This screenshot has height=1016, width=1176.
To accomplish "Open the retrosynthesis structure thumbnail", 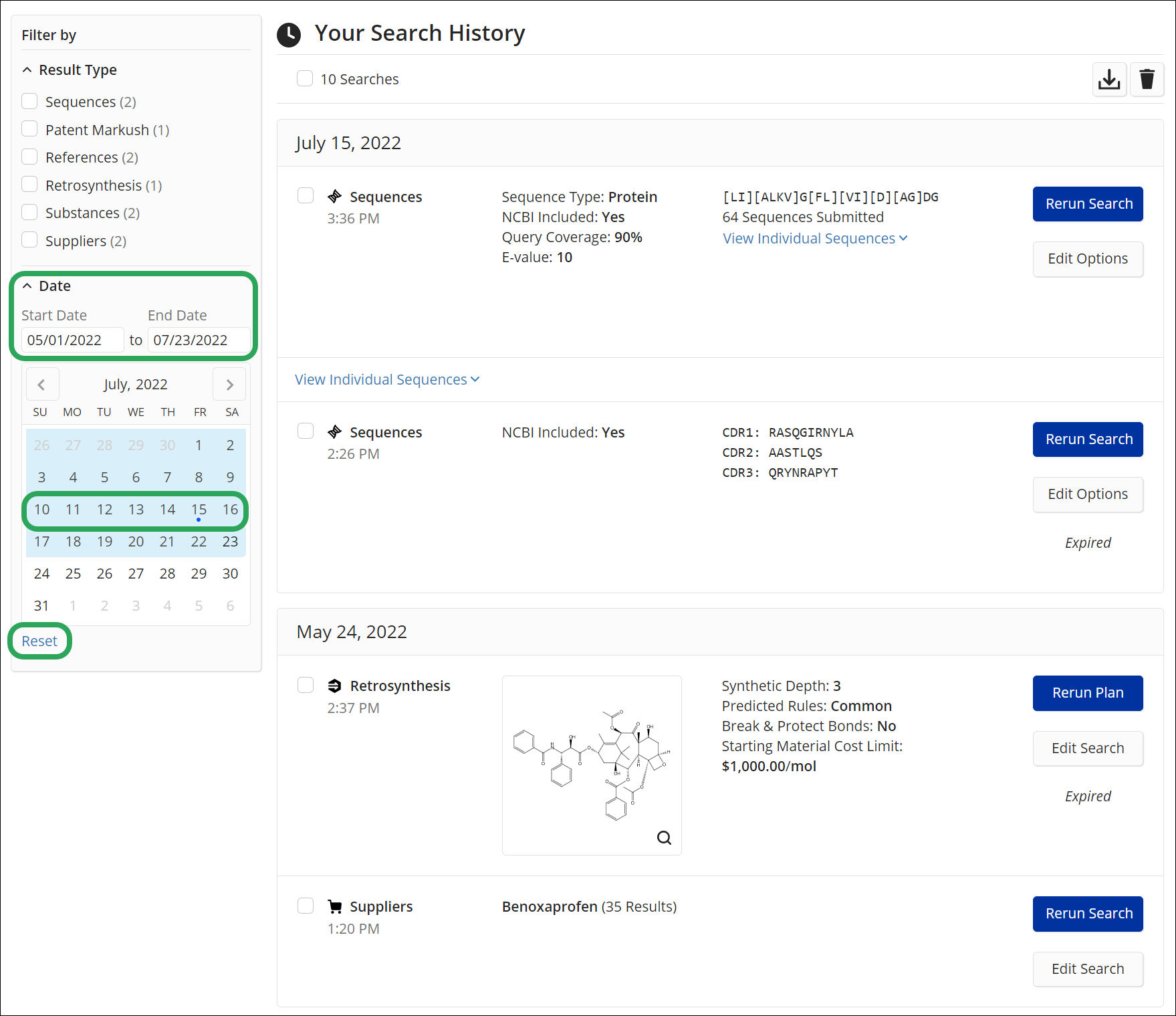I will point(592,765).
